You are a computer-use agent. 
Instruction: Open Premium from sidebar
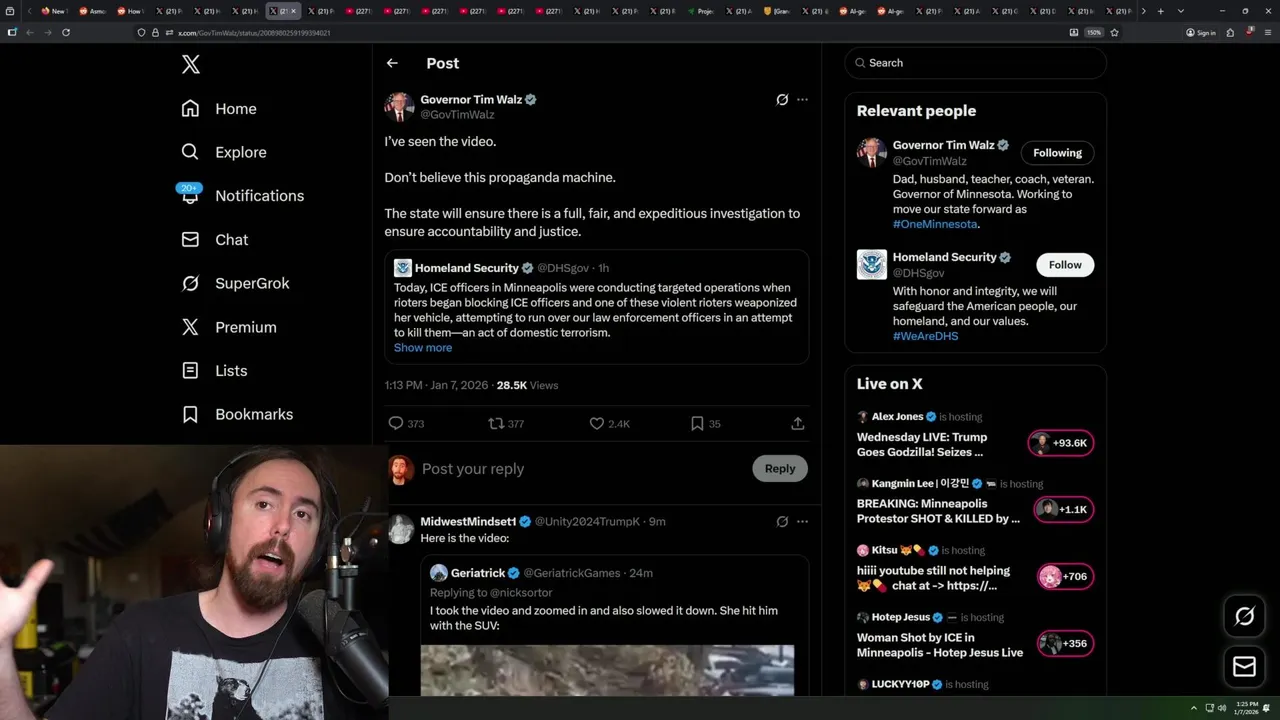point(228,327)
